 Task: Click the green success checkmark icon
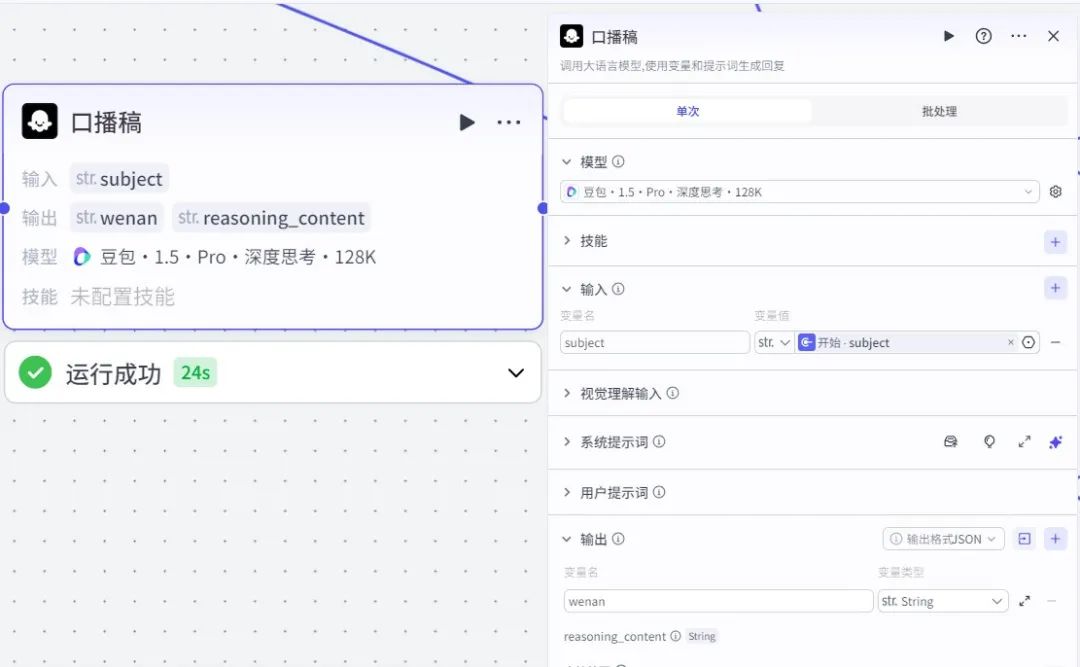tap(35, 373)
